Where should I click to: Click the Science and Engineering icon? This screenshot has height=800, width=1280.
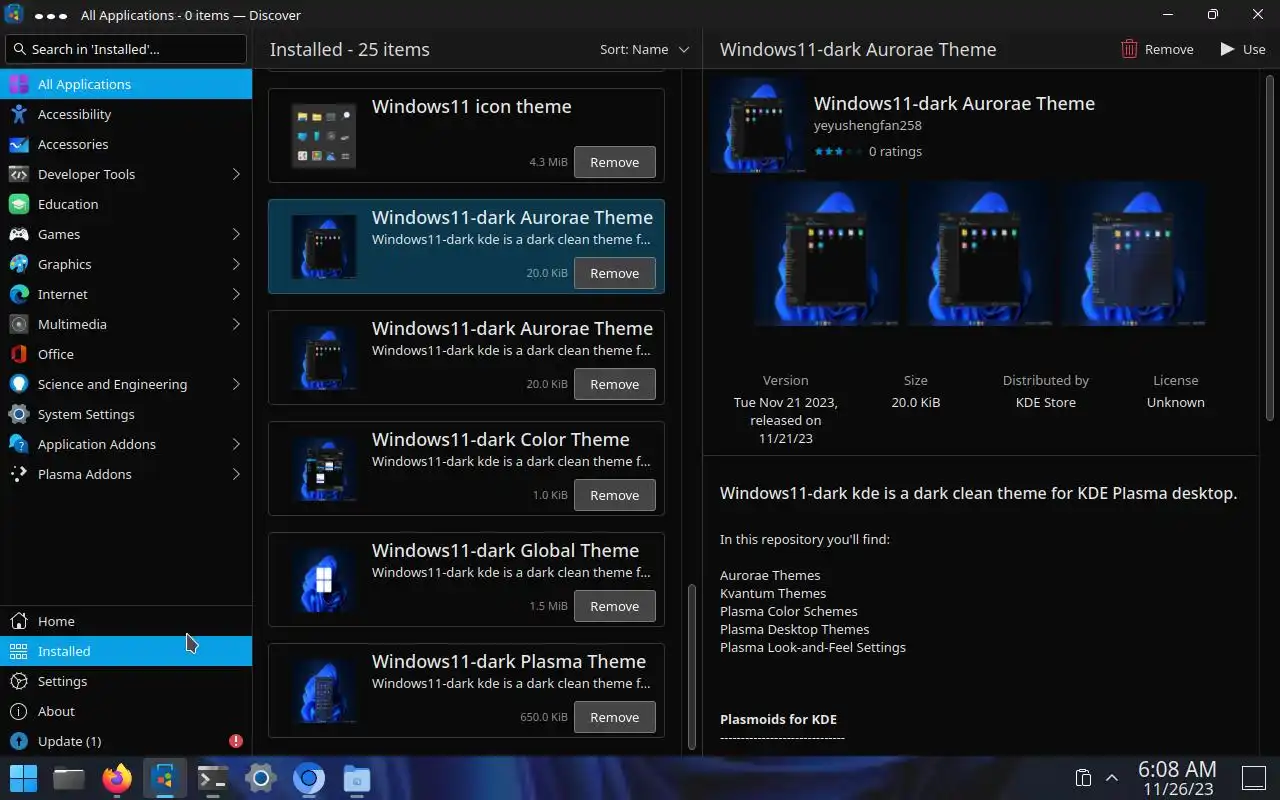click(x=18, y=384)
